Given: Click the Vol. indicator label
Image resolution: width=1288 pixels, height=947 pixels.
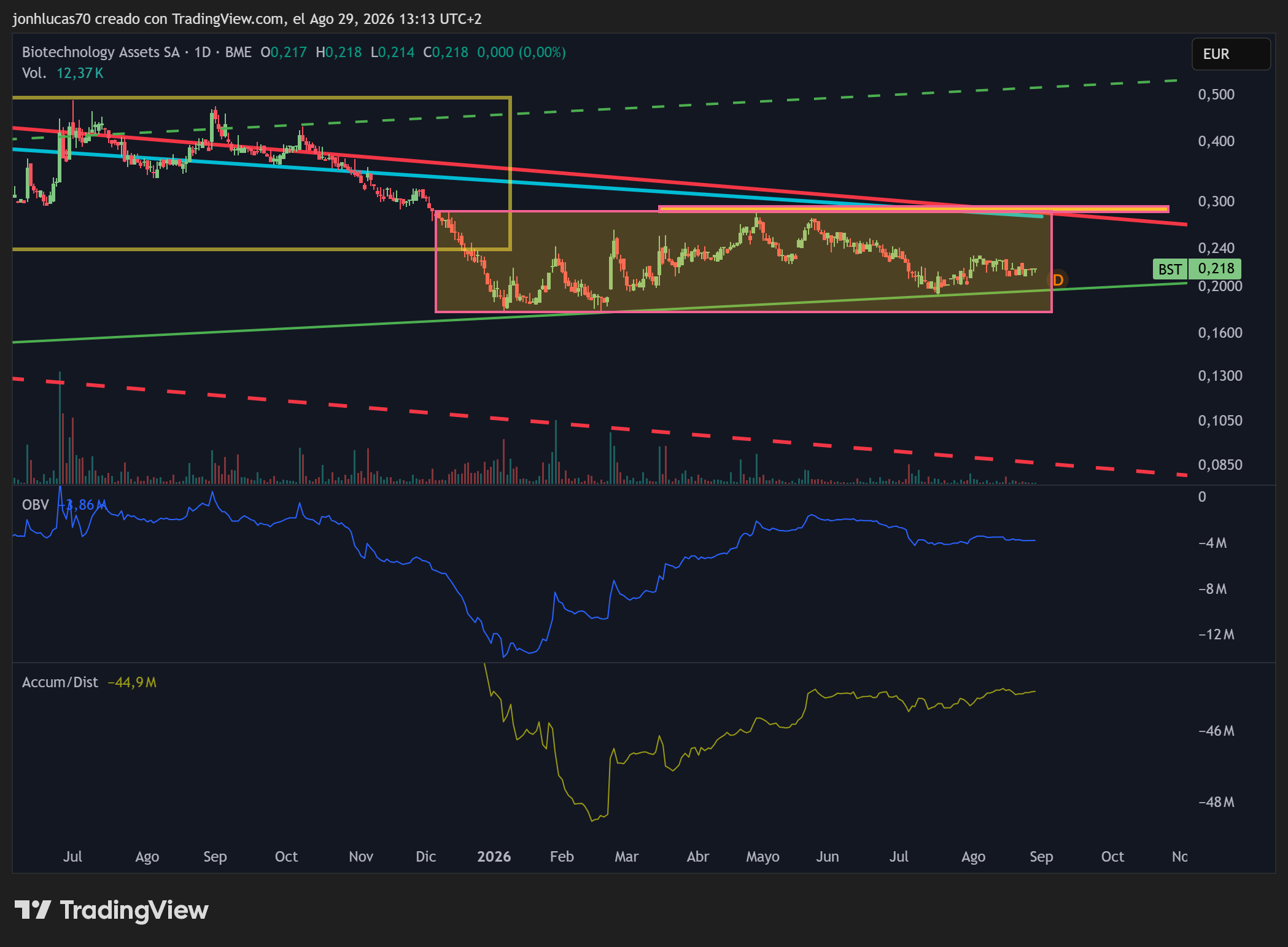Looking at the screenshot, I should 34,73.
